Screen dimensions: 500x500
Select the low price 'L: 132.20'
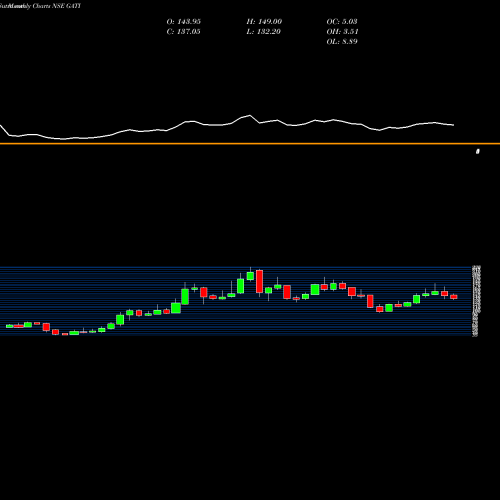point(264,32)
